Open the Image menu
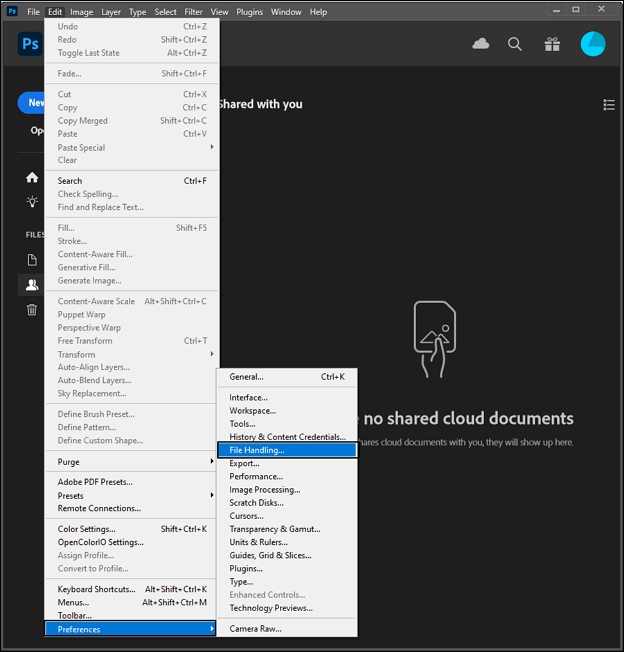Image resolution: width=624 pixels, height=652 pixels. [81, 12]
